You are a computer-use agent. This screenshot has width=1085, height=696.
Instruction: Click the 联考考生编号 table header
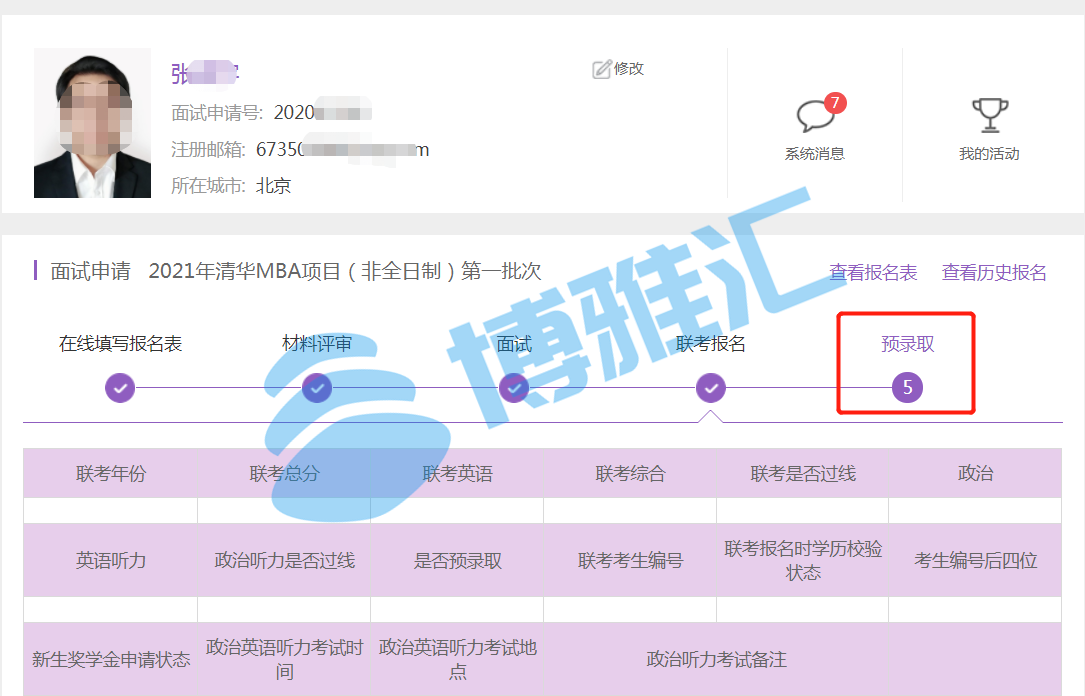point(630,560)
